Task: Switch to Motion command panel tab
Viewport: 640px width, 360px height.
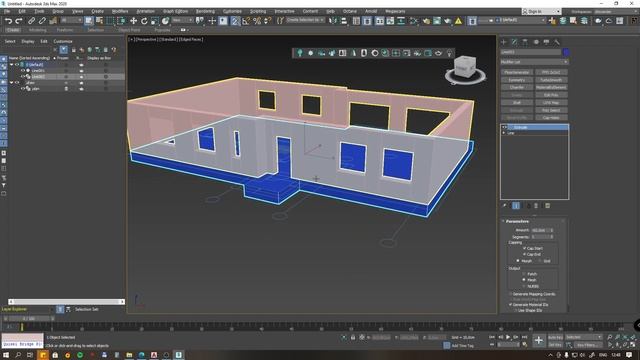Action: 536,42
